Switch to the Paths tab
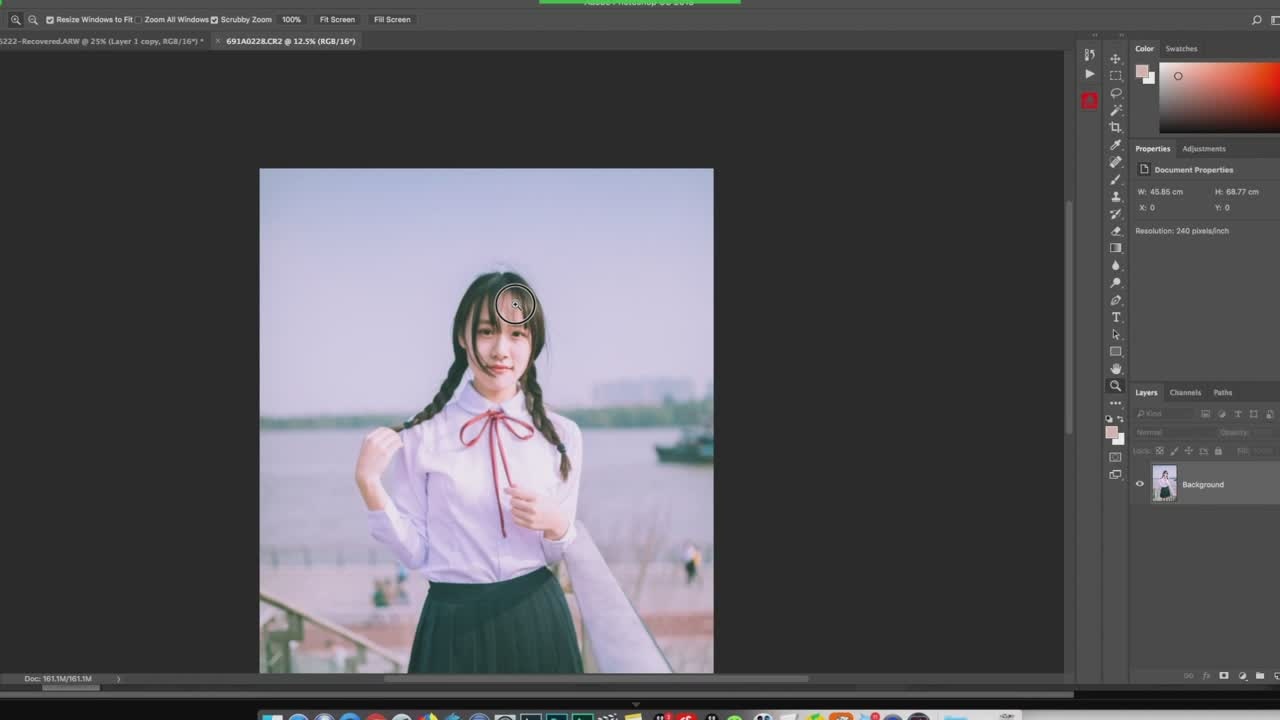The height and width of the screenshot is (720, 1280). [1223, 392]
